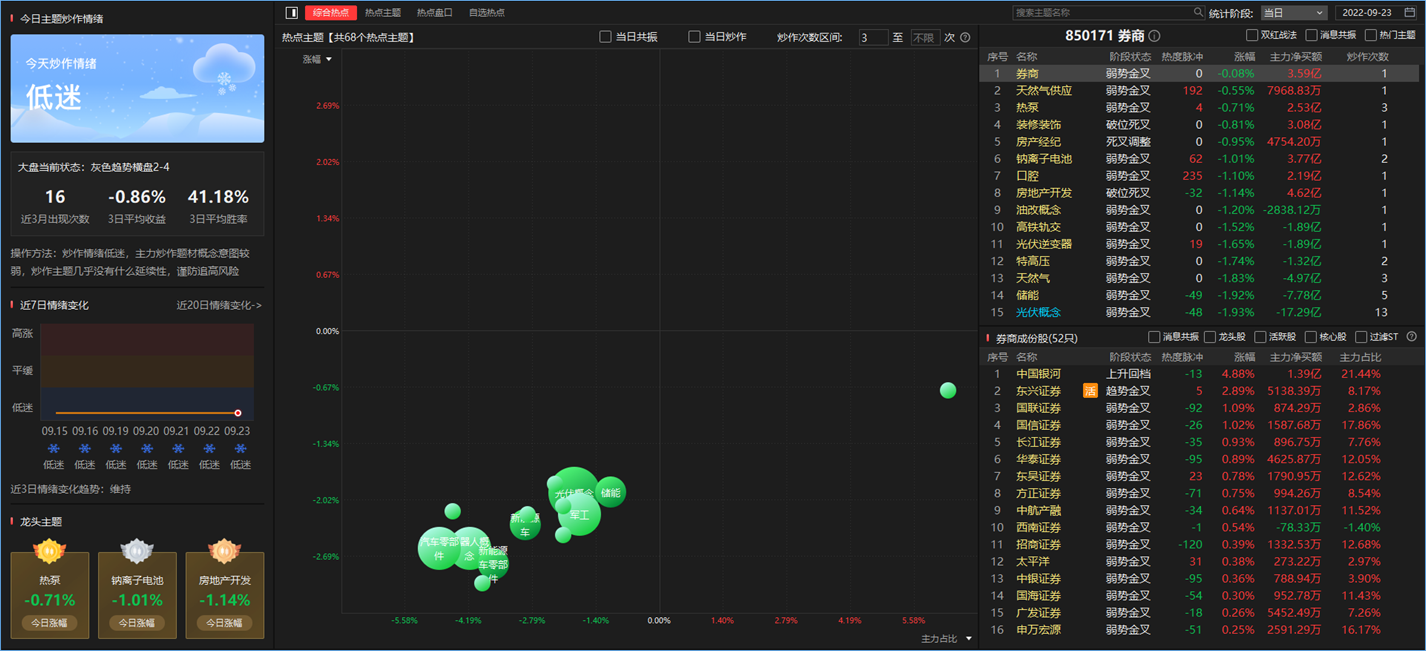Toggle the left sidebar panel icon
This screenshot has height=651, width=1426.
point(292,13)
